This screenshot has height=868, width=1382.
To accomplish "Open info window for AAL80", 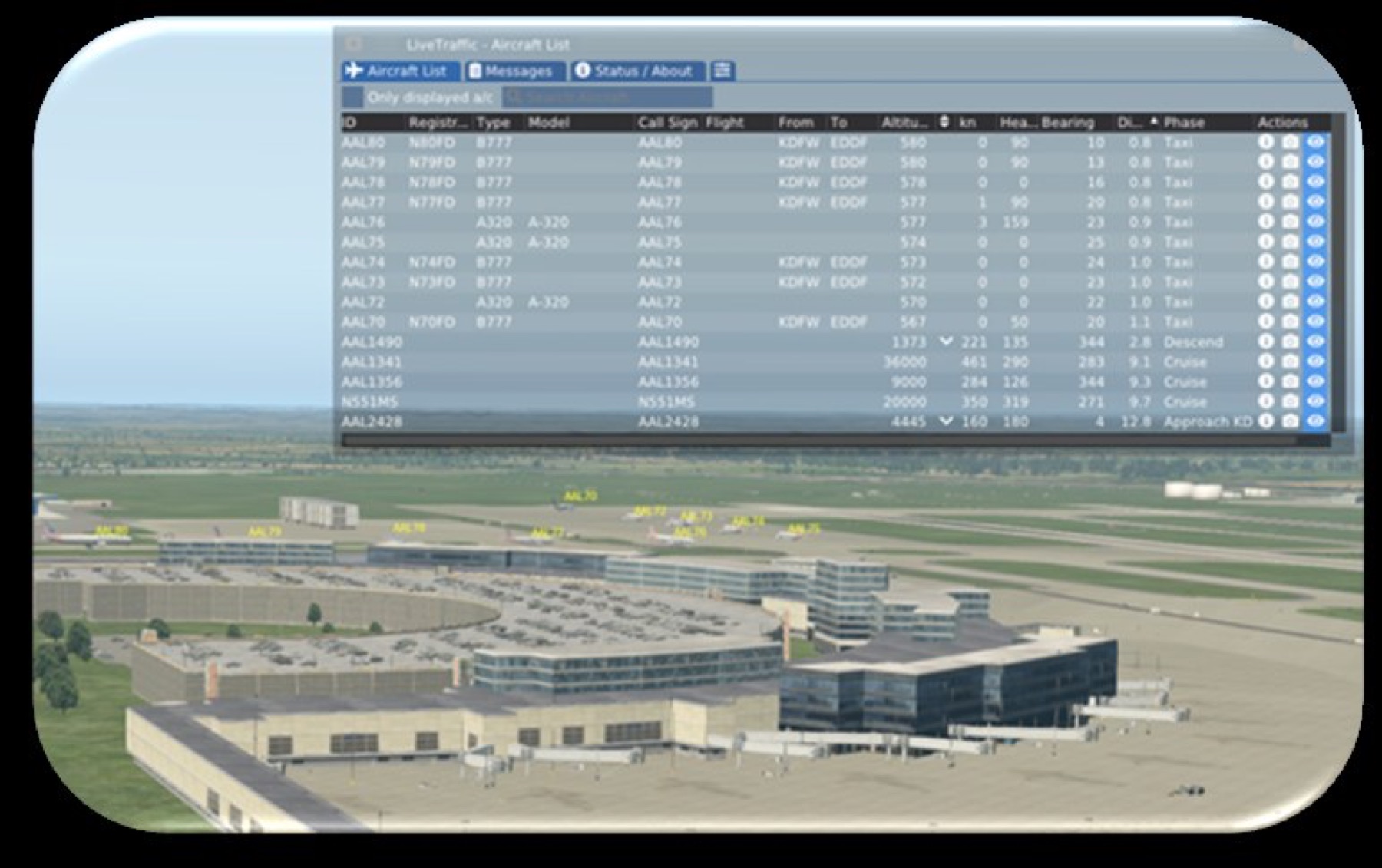I will [x=1266, y=142].
